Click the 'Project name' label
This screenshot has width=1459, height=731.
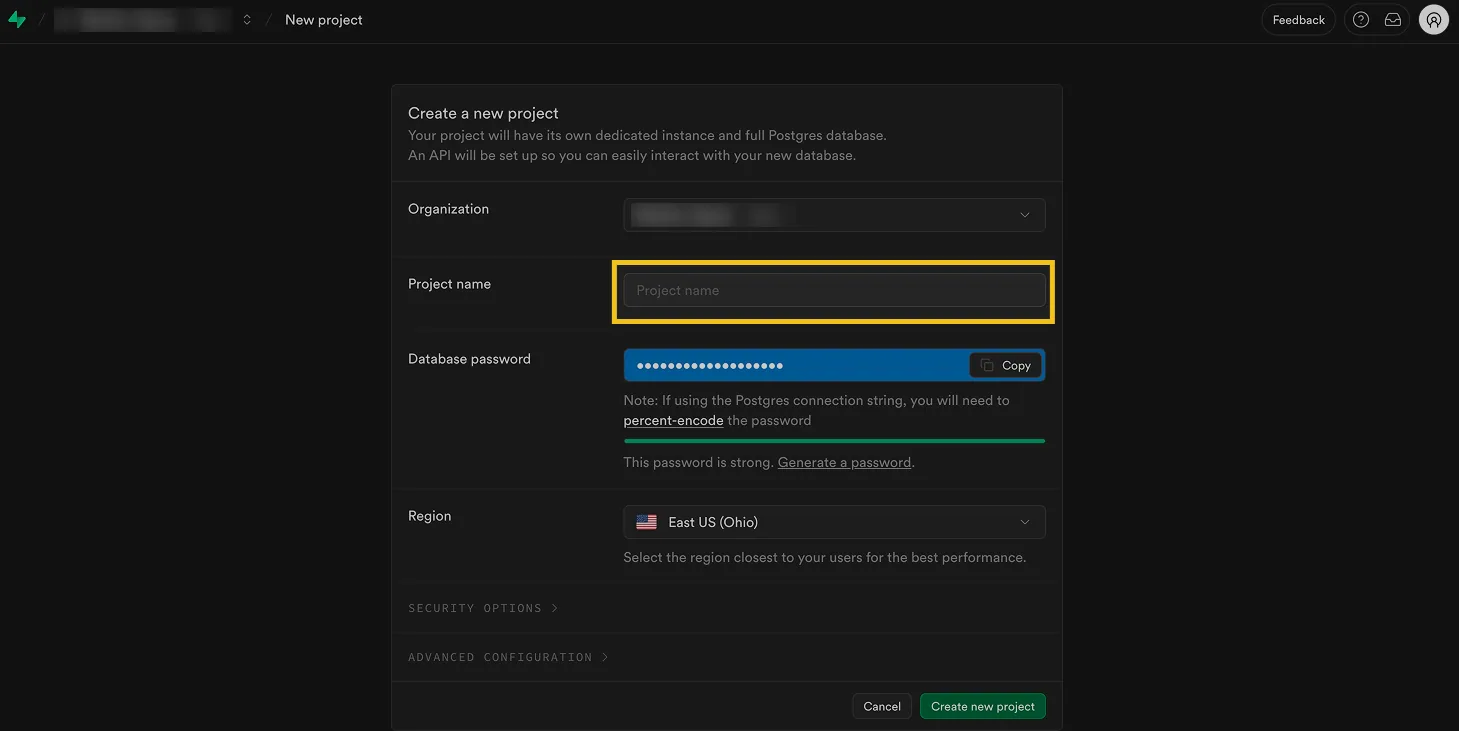coord(449,284)
